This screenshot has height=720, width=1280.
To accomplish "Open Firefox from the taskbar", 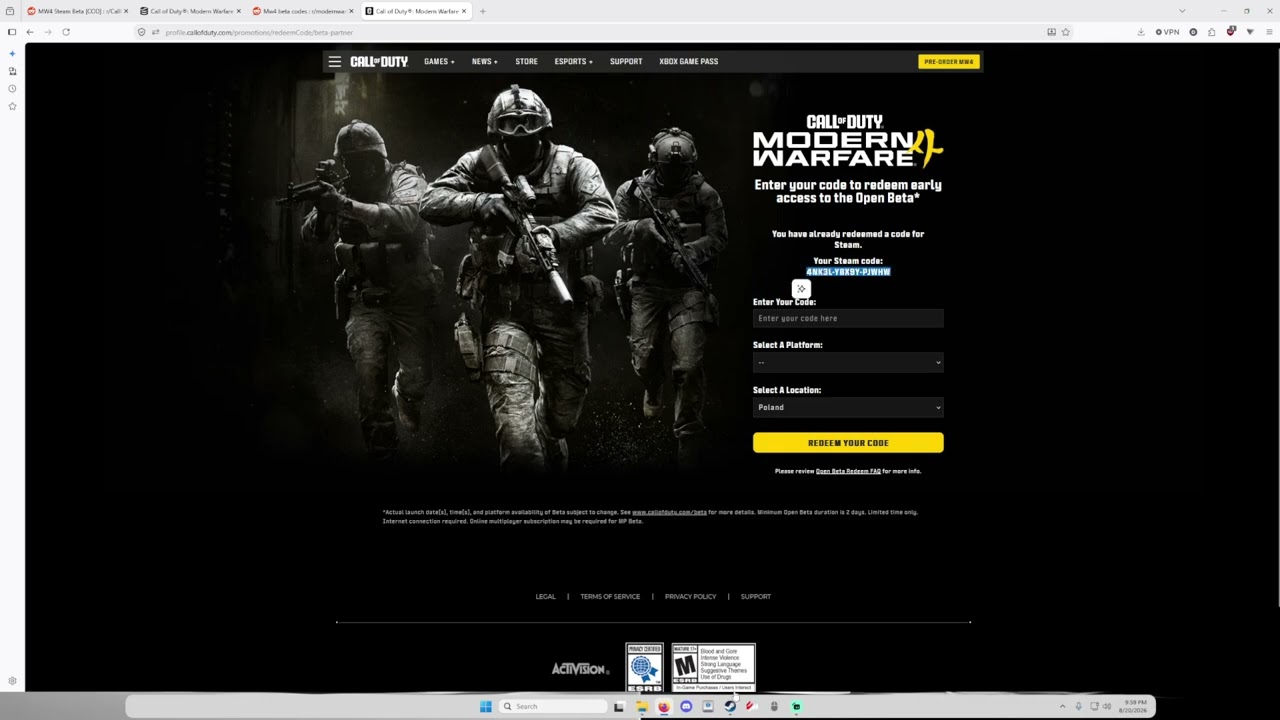I will 663,706.
